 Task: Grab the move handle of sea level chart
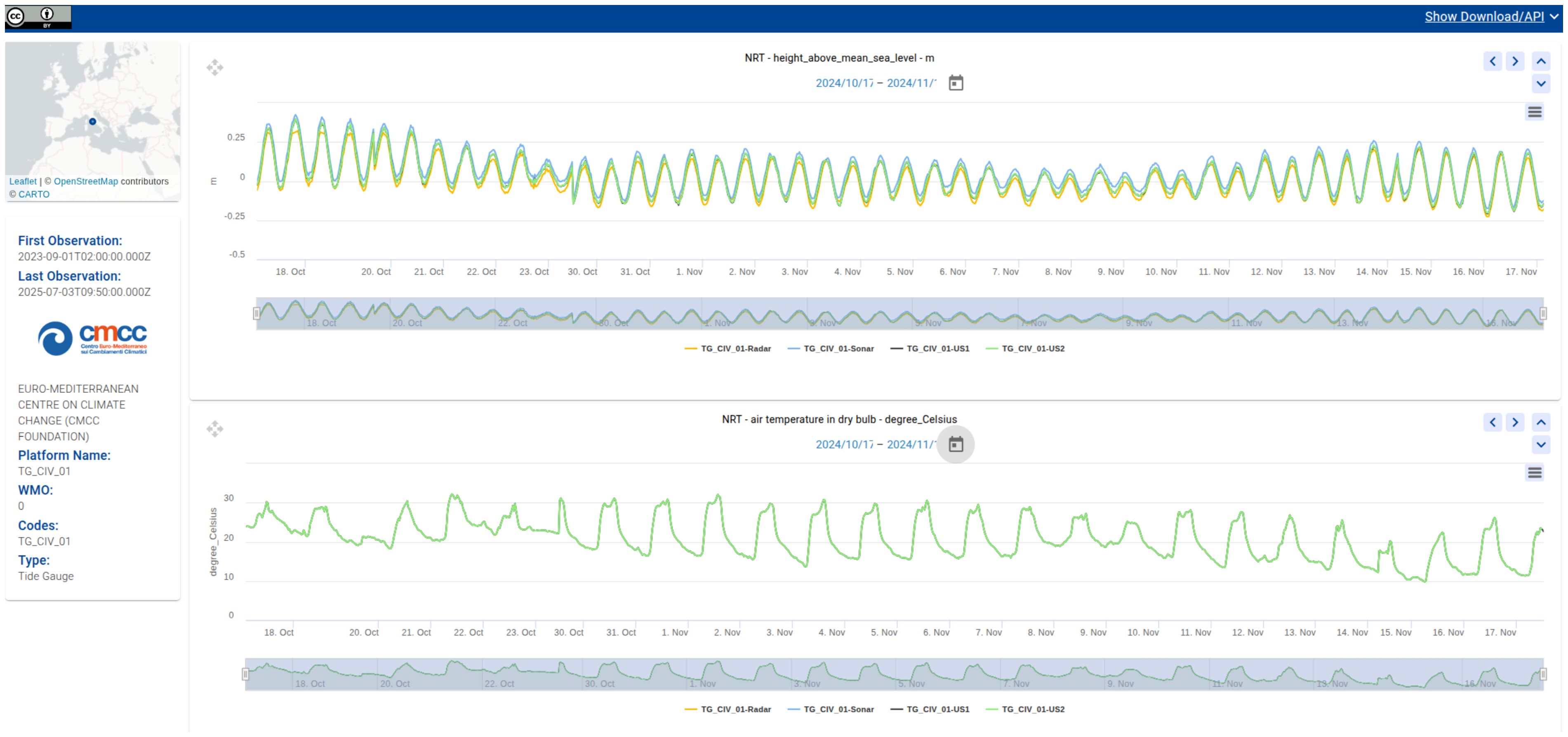(x=215, y=67)
